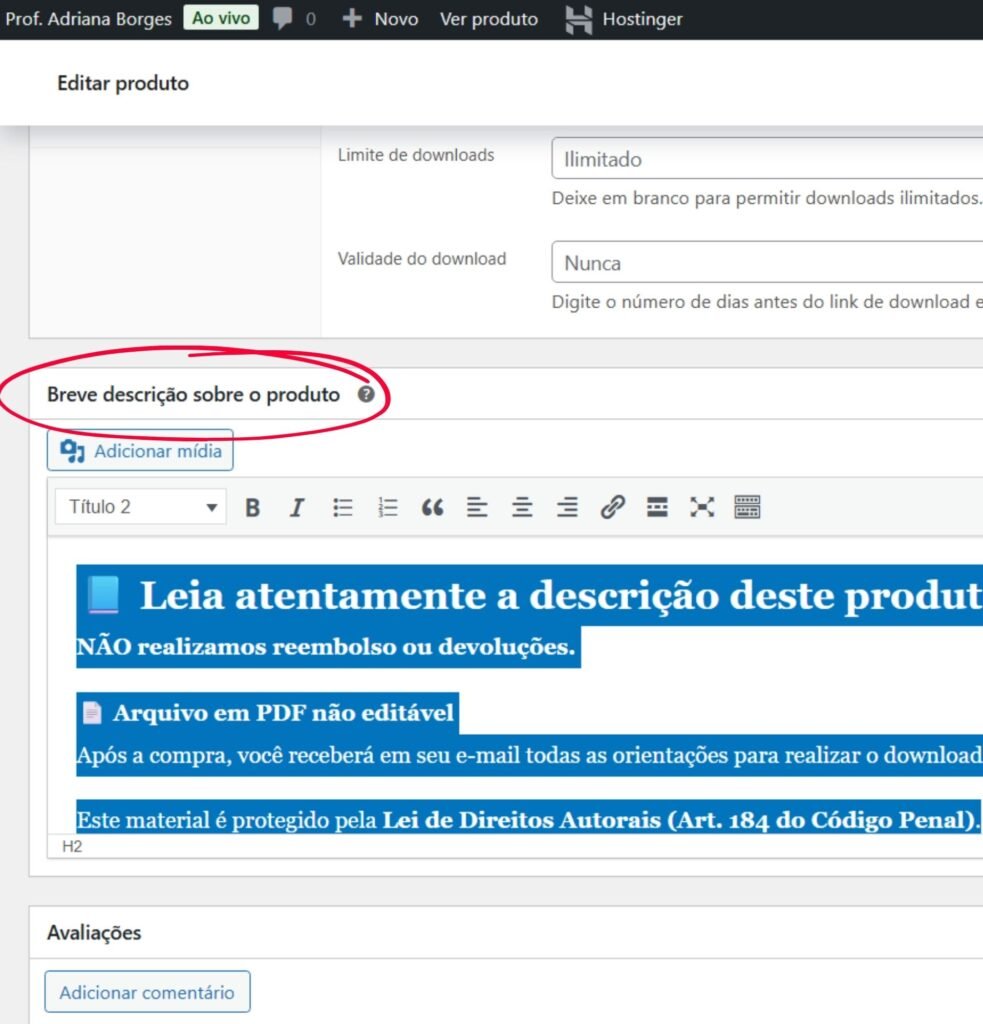This screenshot has width=983, height=1024.
Task: Insert the Read More tag
Action: pos(657,507)
